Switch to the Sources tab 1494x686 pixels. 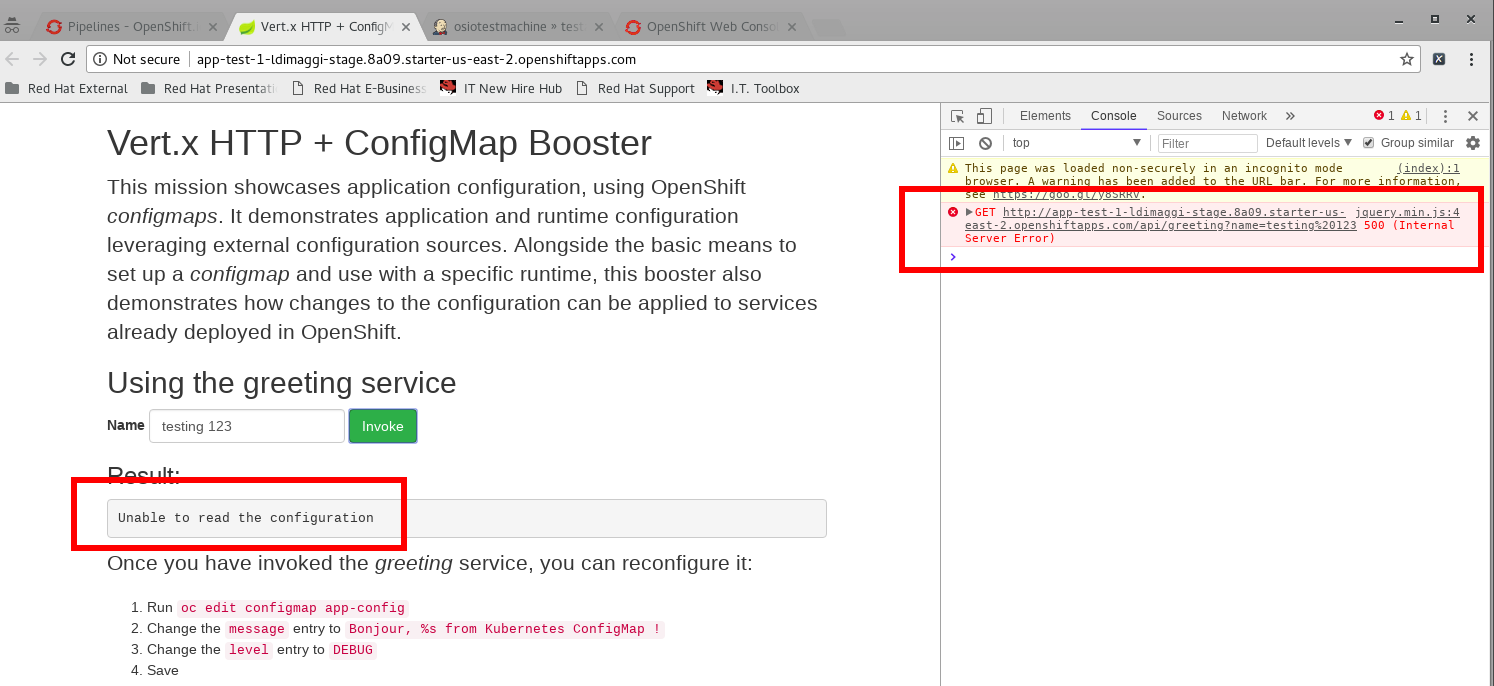(1179, 116)
